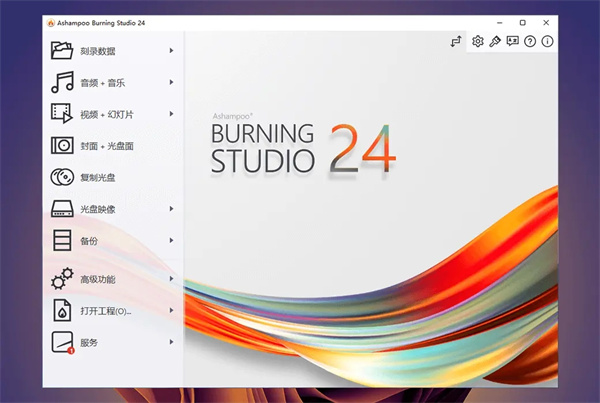Click the pin/skin brush icon in top toolbar
The image size is (600, 403).
click(x=495, y=41)
